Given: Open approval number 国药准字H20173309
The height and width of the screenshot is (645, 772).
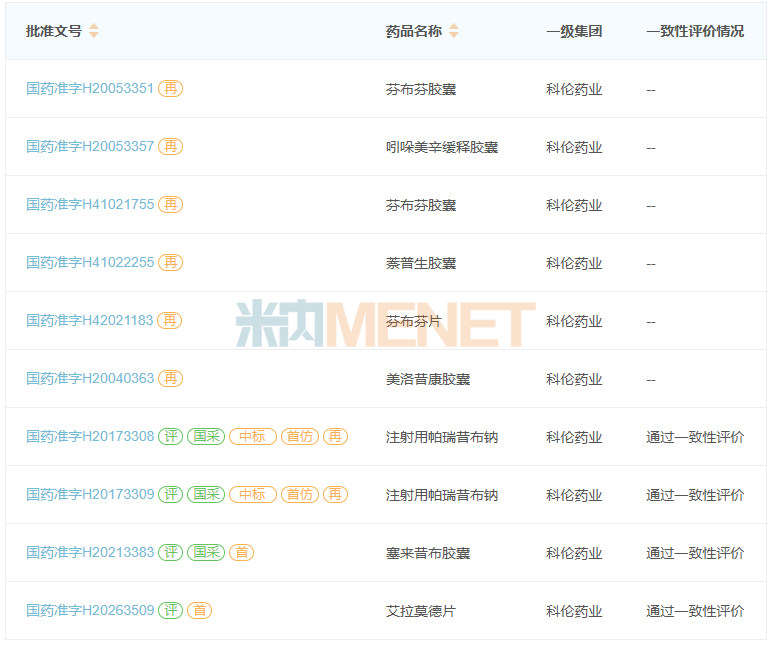Looking at the screenshot, I should click(90, 494).
